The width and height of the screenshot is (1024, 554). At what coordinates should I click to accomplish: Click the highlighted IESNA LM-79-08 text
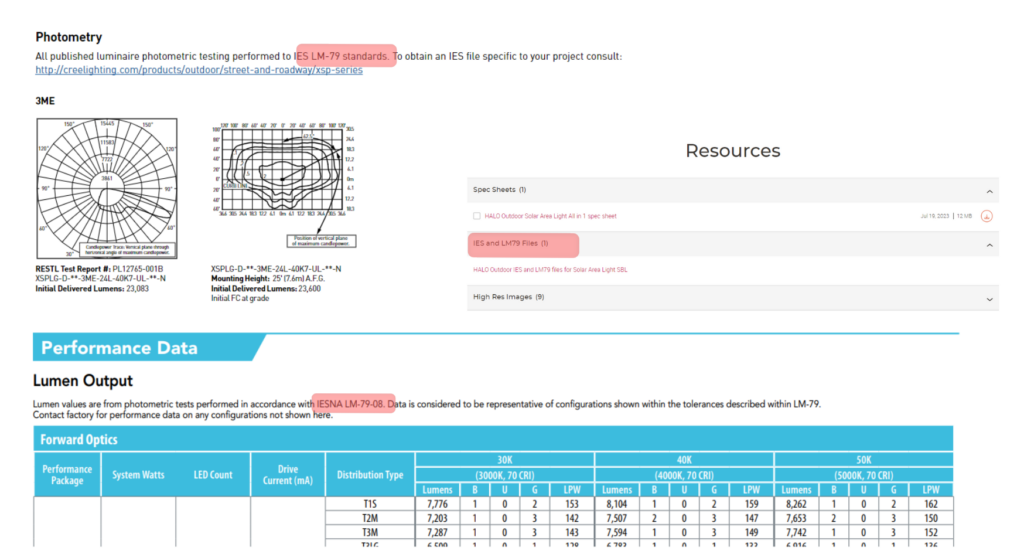pos(353,403)
